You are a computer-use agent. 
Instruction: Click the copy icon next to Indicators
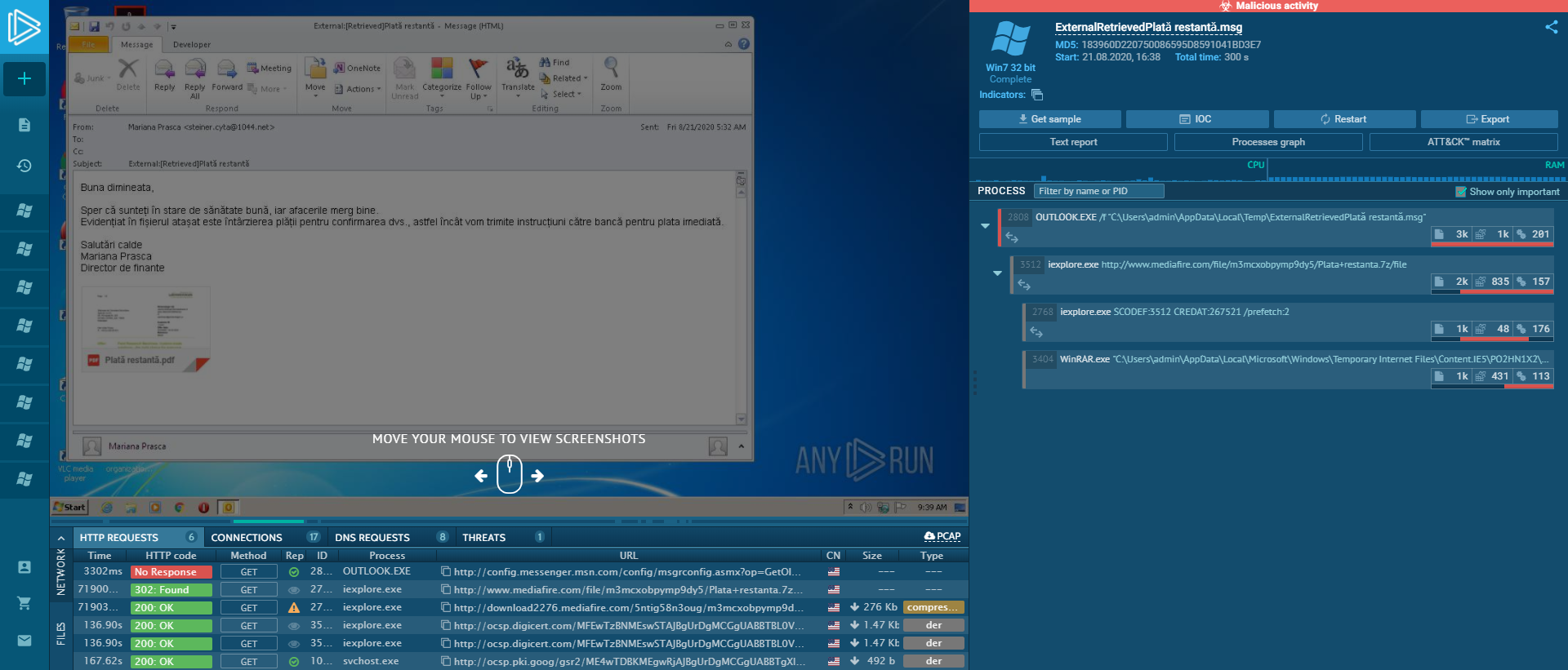point(1037,95)
